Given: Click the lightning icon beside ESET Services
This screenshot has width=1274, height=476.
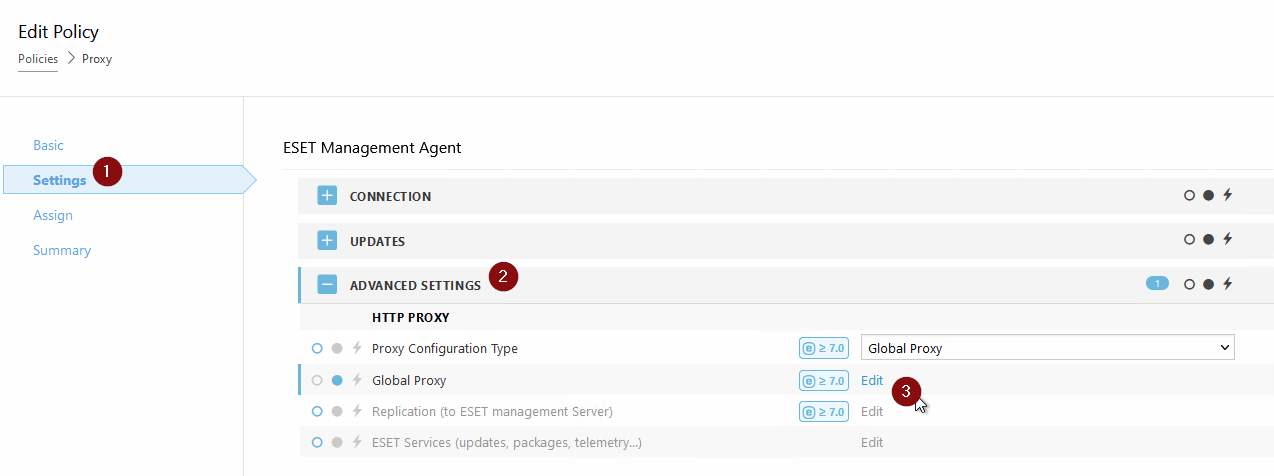Looking at the screenshot, I should coord(357,442).
